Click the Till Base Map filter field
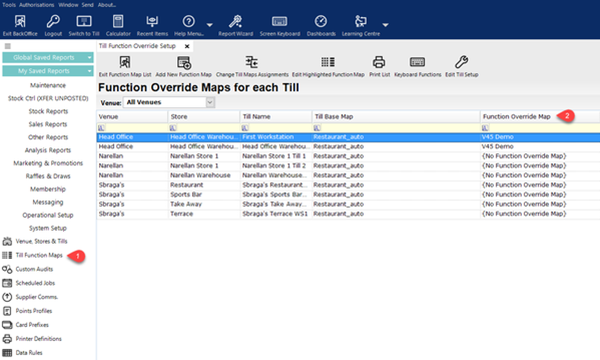This screenshot has width=600, height=360. [396, 128]
